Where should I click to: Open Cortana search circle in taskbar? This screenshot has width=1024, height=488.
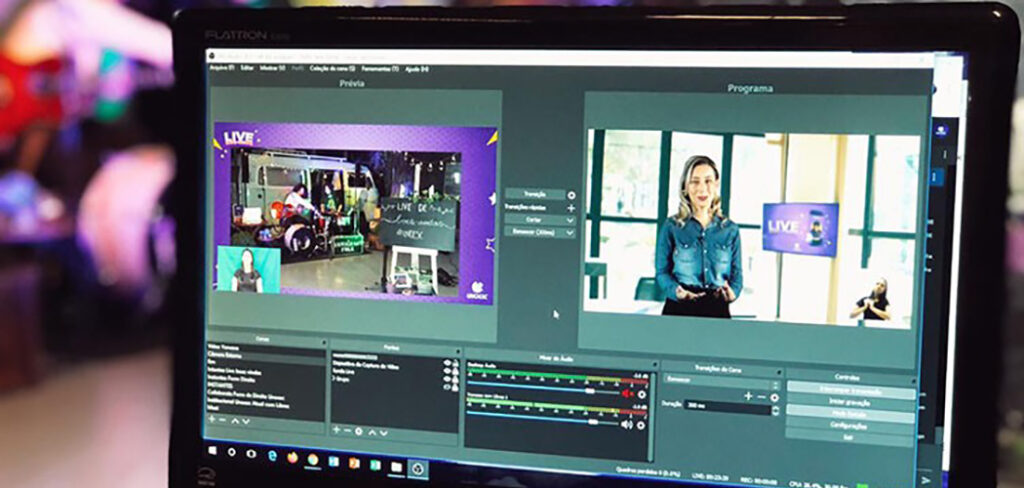point(232,451)
